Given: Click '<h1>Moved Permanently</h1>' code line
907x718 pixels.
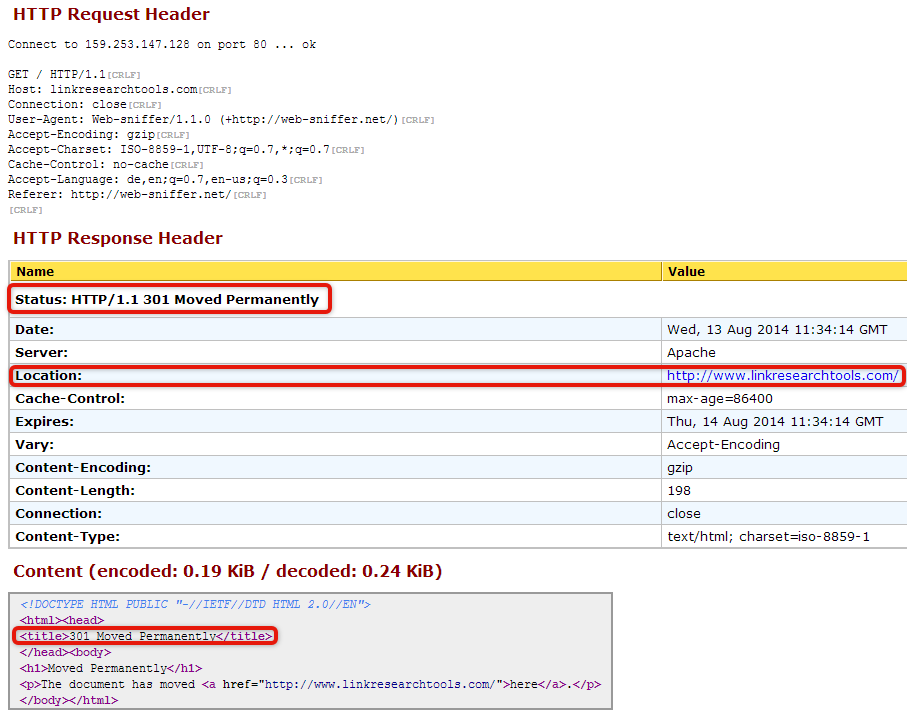Looking at the screenshot, I should 111,668.
